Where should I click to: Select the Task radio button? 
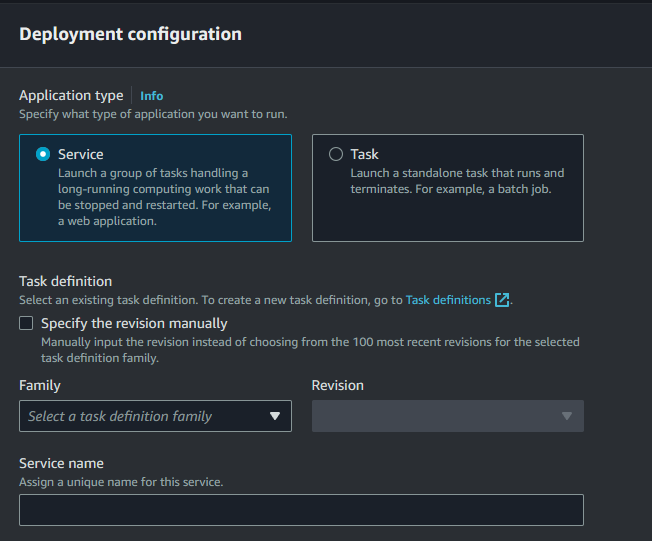pyautogui.click(x=336, y=154)
